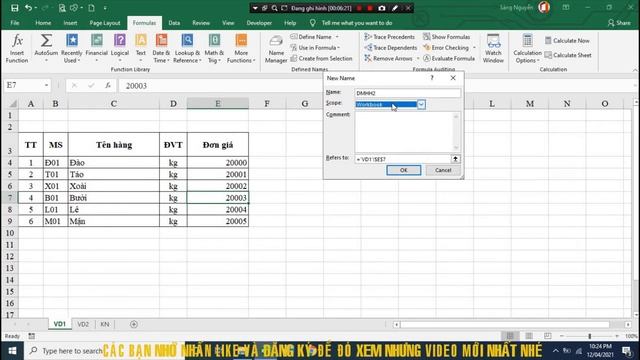Open Text functions list
This screenshot has width=640, height=360.
[x=140, y=49]
